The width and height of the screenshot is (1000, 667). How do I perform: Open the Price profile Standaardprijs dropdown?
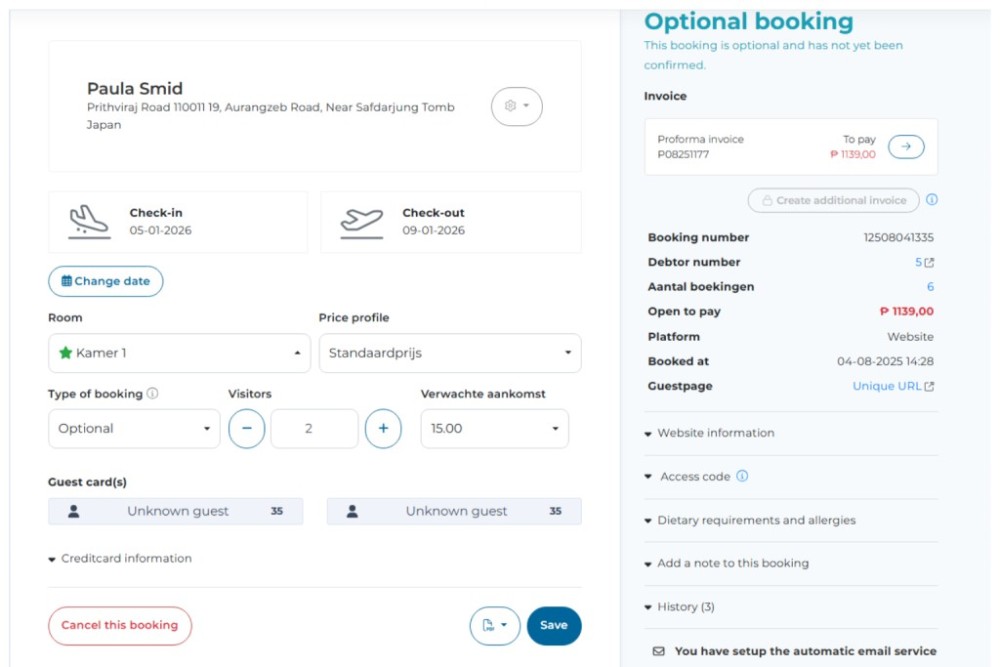coord(449,353)
